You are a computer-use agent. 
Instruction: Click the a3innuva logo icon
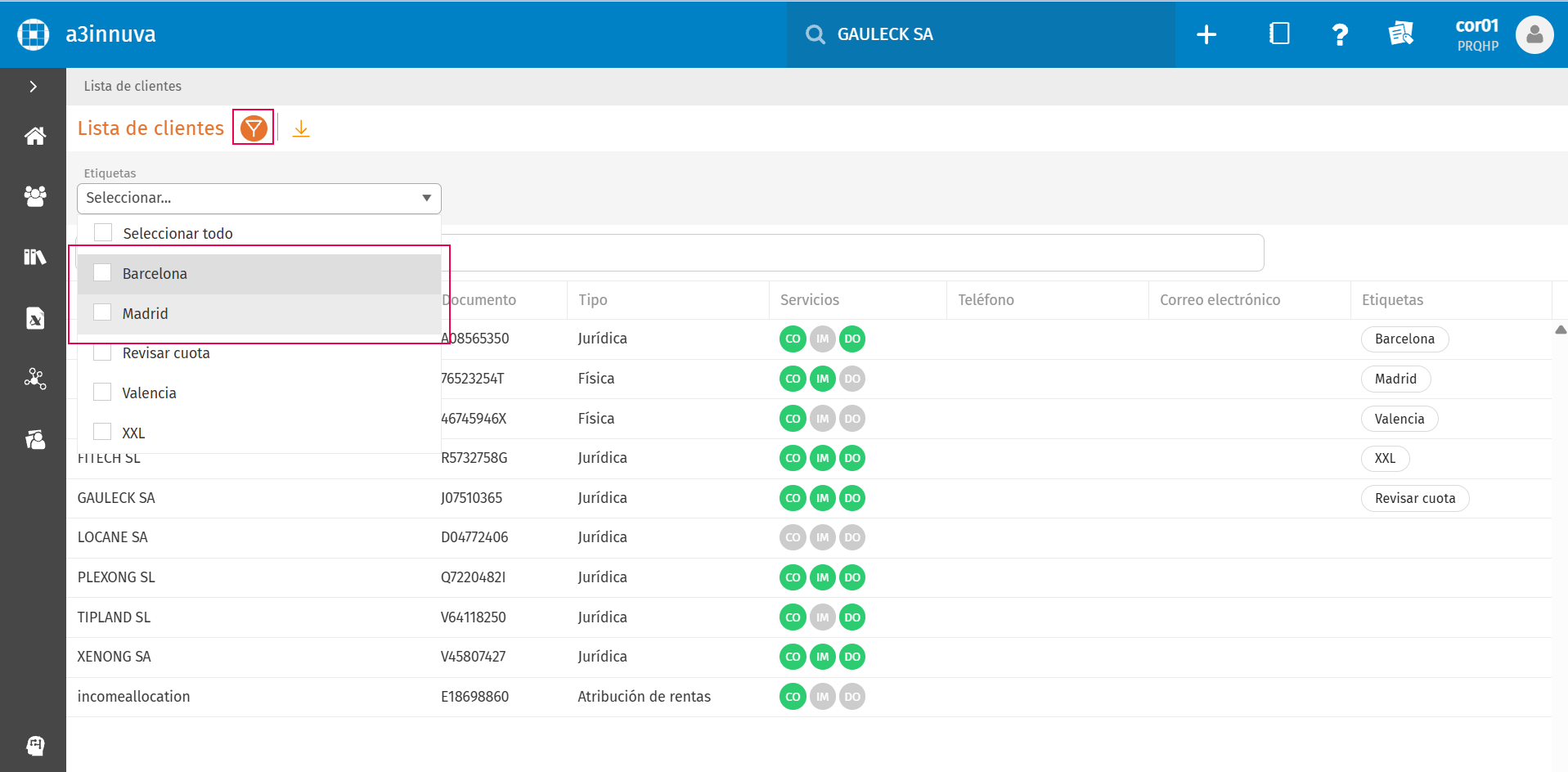(x=34, y=34)
